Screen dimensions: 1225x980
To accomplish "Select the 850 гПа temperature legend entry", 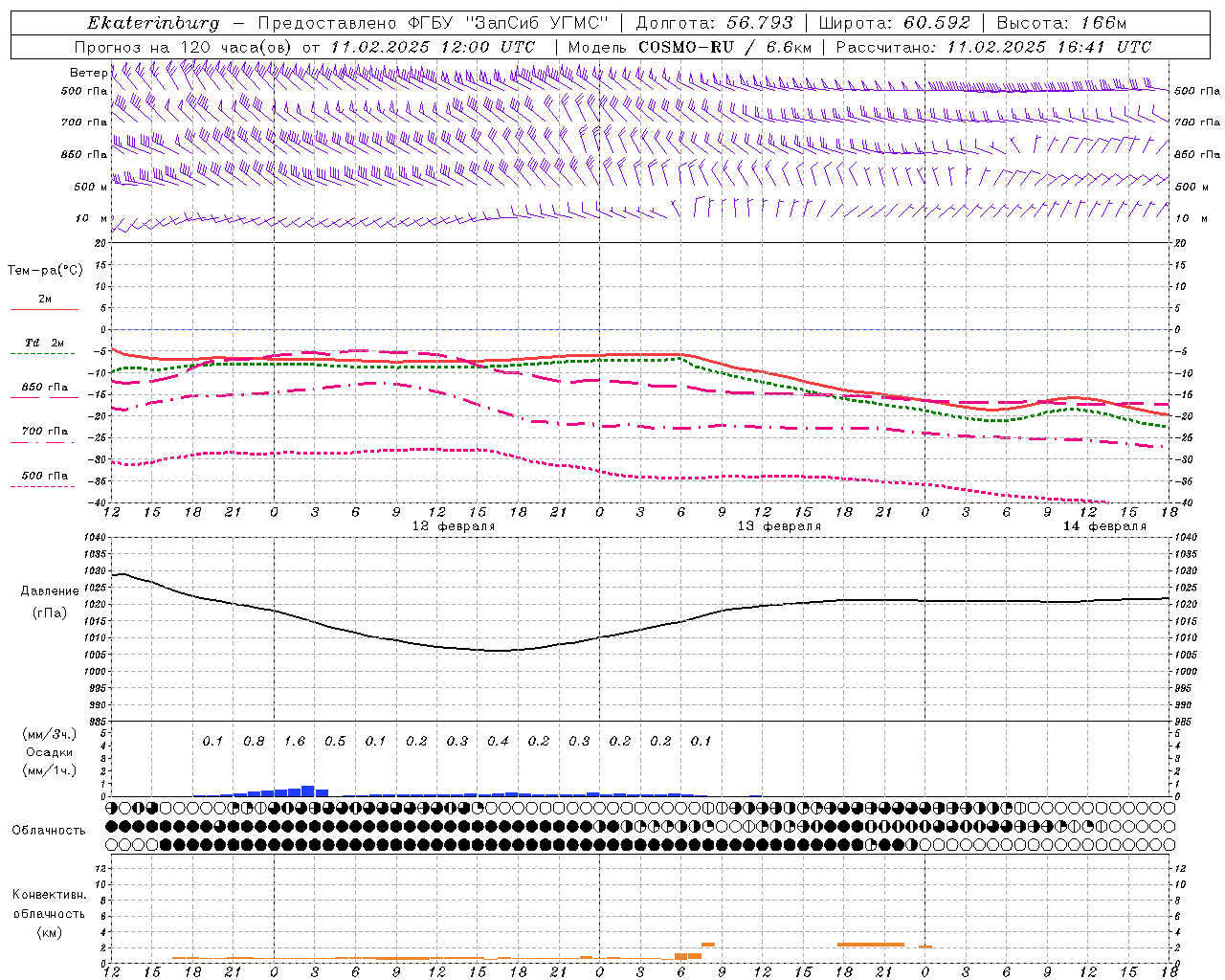I will point(45,388).
